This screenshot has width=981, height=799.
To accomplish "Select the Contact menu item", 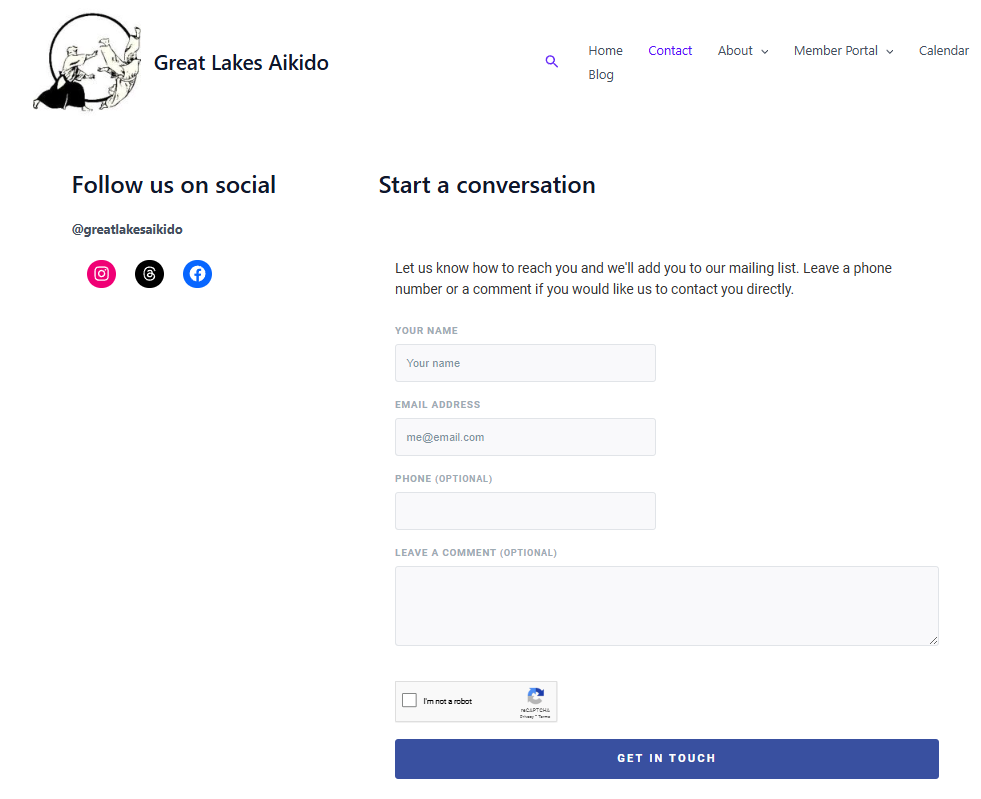I will tap(670, 51).
